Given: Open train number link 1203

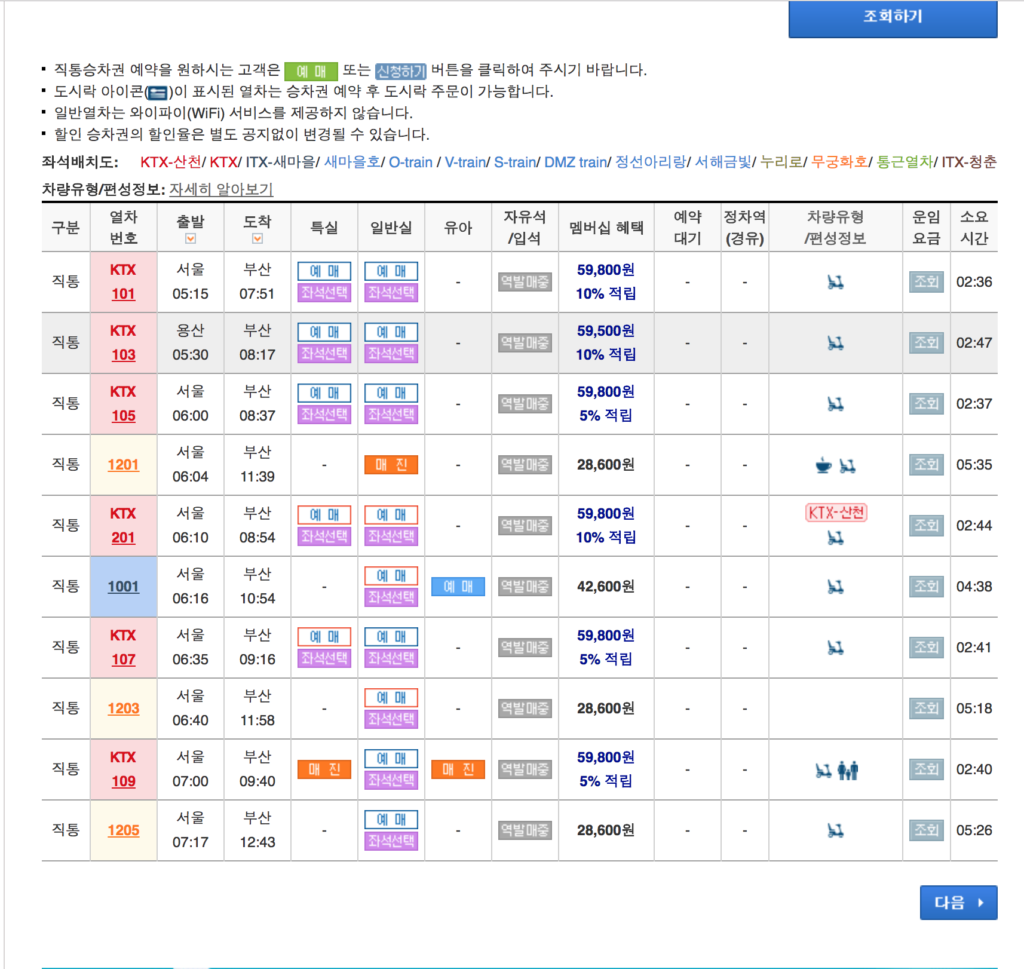Looking at the screenshot, I should coord(123,708).
